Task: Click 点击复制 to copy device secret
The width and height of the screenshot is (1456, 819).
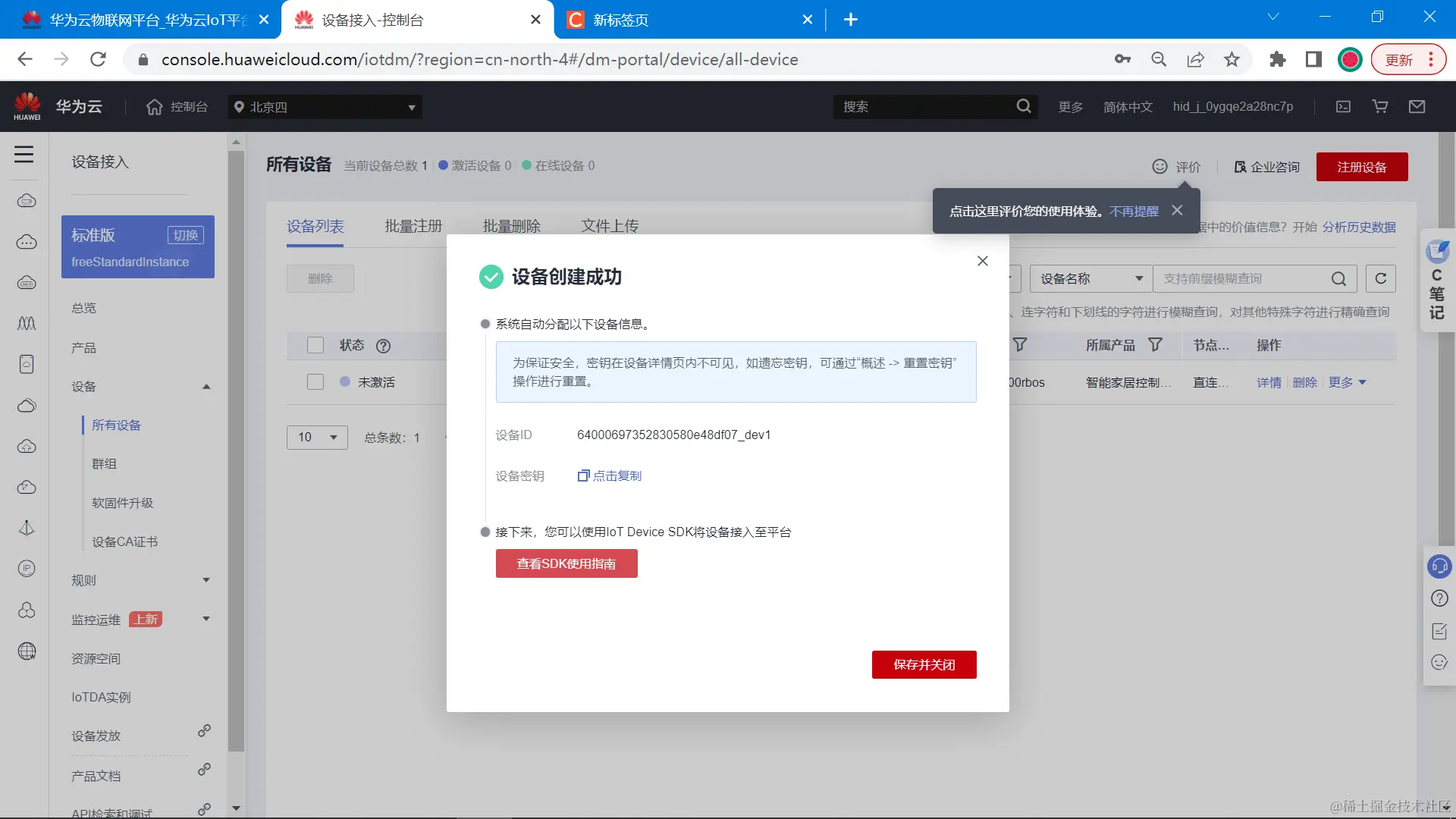Action: pos(617,475)
